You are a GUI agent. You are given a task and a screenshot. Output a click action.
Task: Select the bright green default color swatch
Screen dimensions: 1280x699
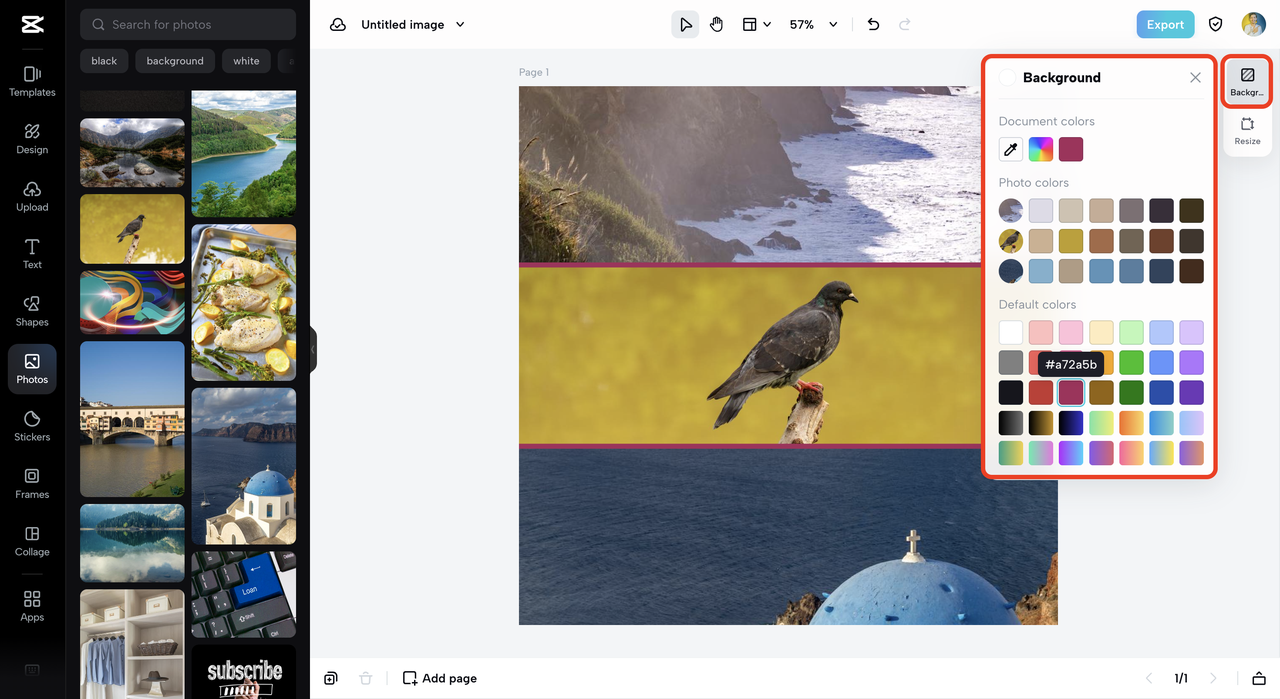point(1131,362)
